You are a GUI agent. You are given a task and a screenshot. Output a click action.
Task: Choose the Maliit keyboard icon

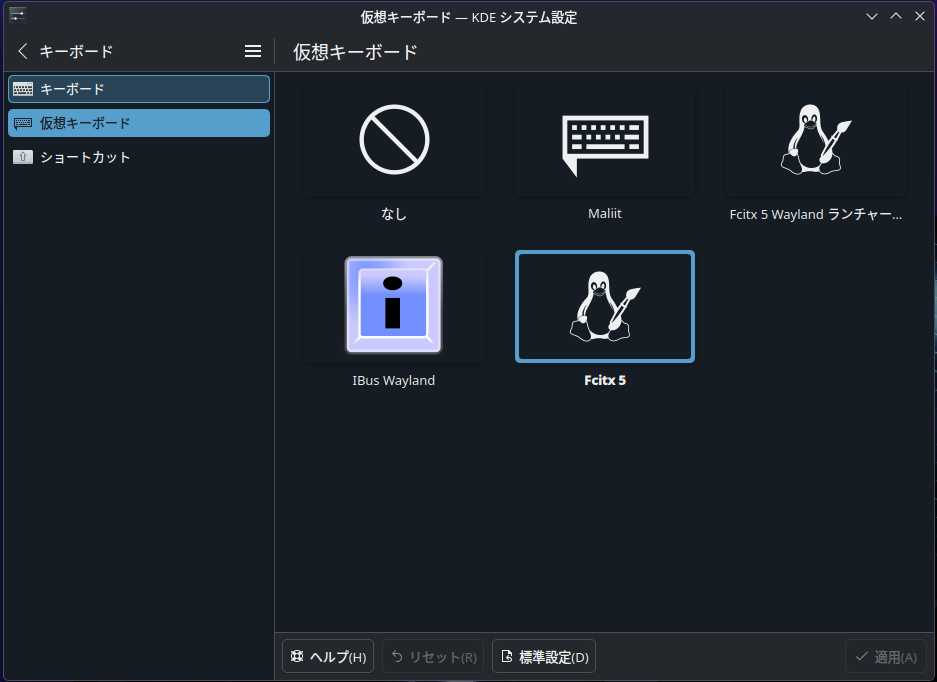[x=604, y=140]
